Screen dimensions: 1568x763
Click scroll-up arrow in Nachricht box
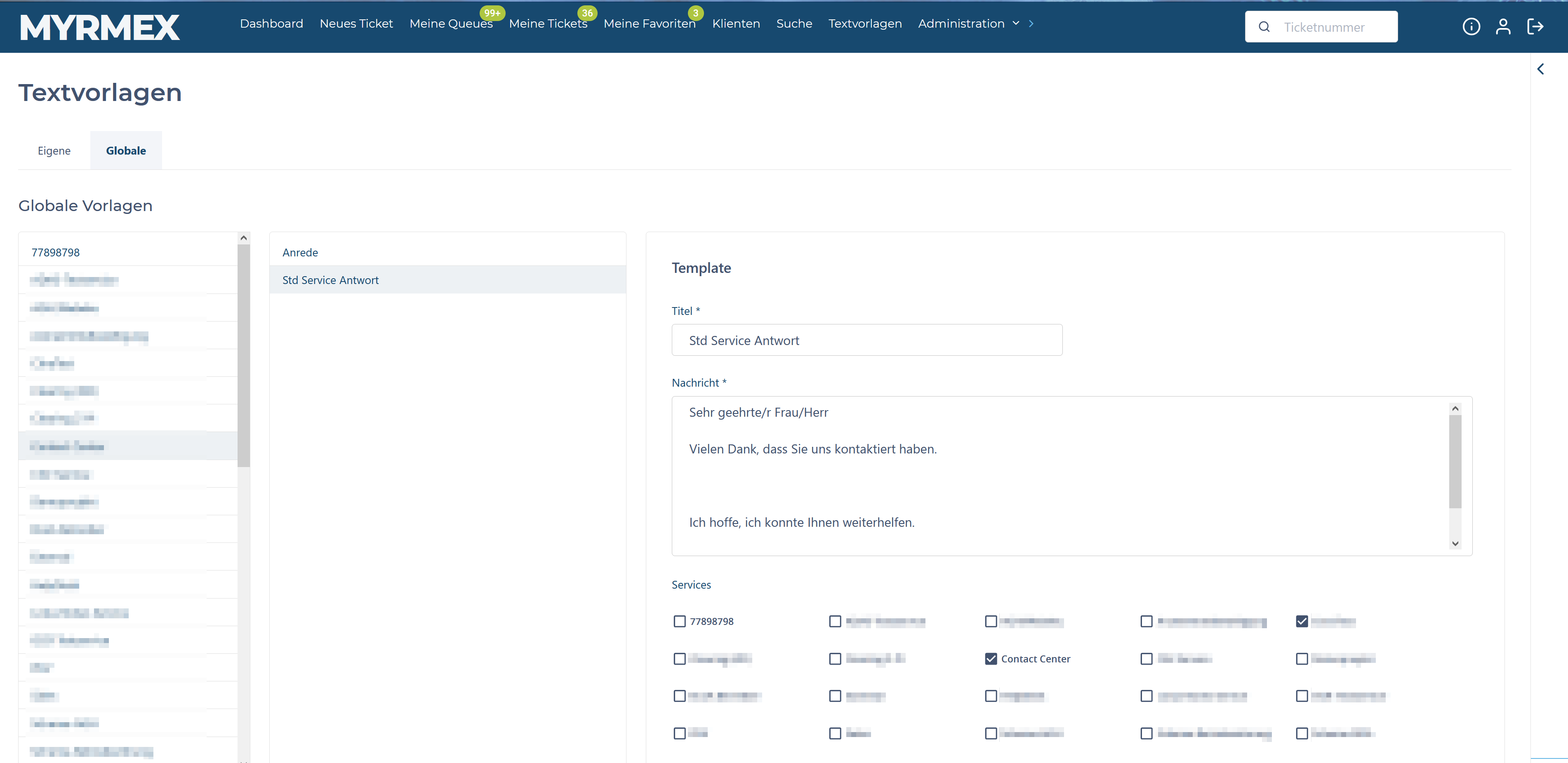(x=1455, y=408)
